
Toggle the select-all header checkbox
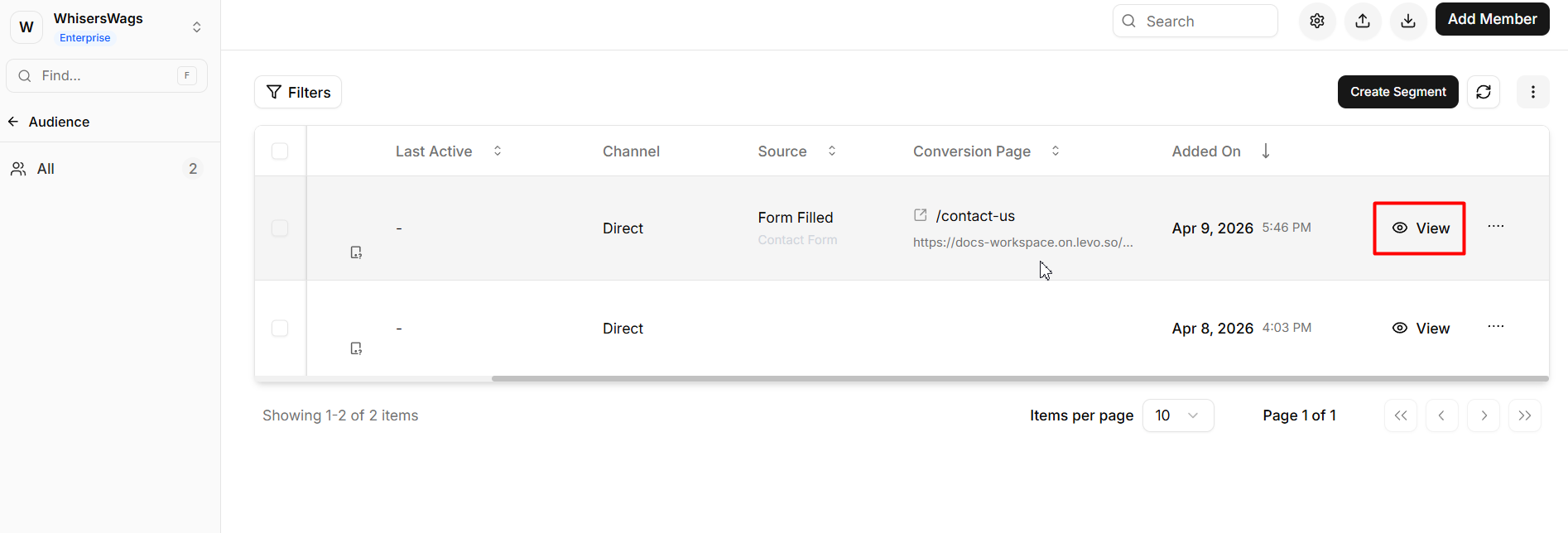point(280,151)
